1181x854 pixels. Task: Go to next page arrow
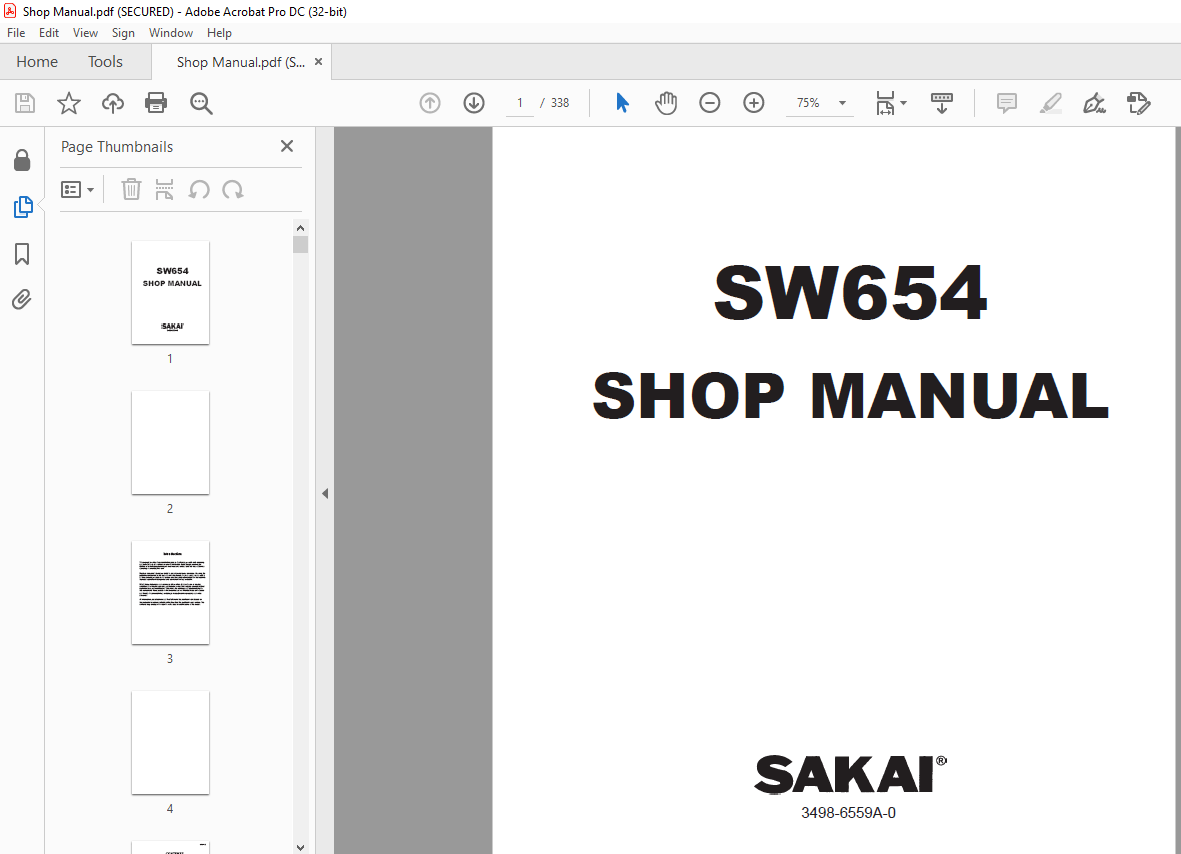[474, 103]
